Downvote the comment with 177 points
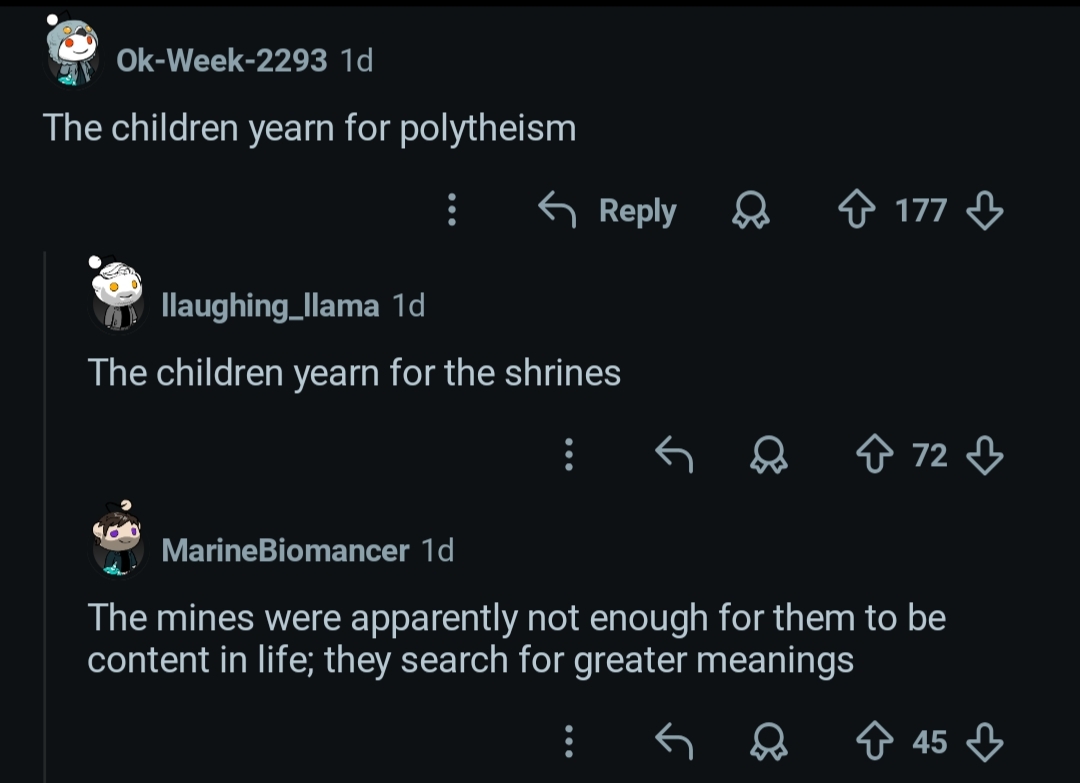This screenshot has width=1080, height=783. tap(985, 210)
